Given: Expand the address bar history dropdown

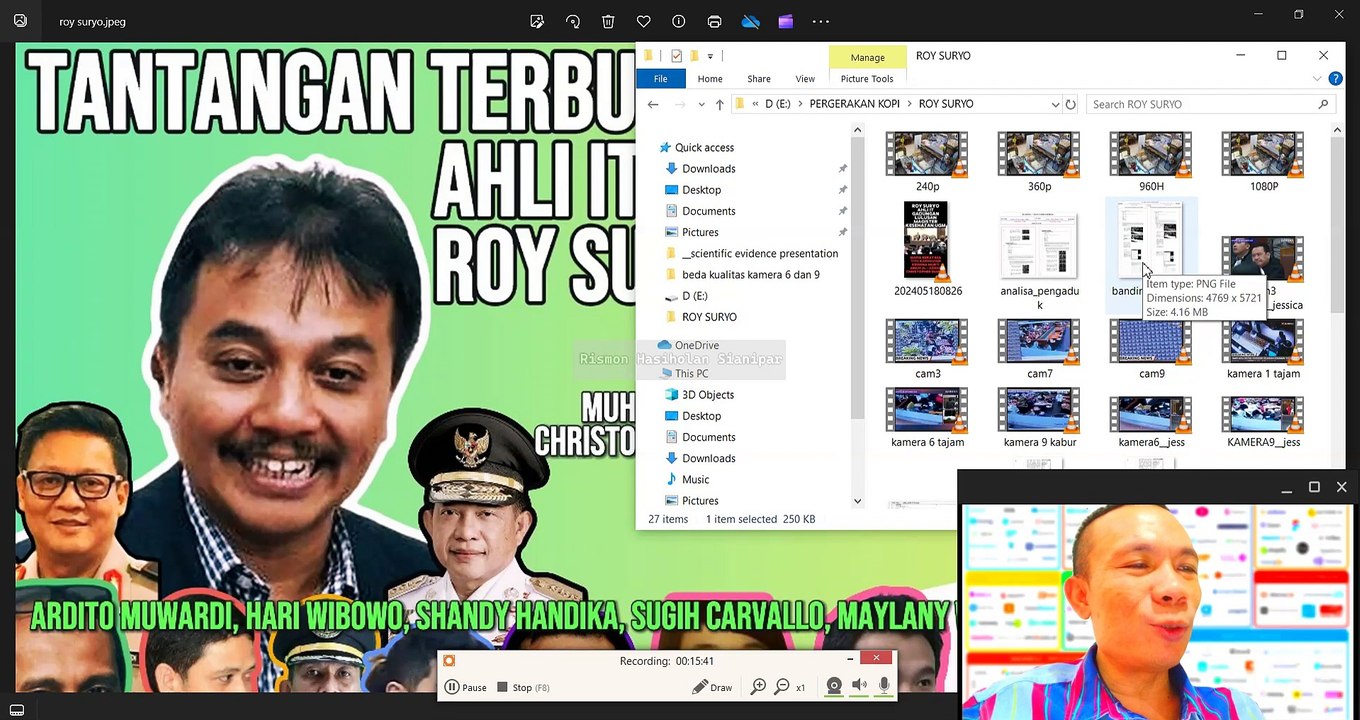Looking at the screenshot, I should tap(1055, 104).
